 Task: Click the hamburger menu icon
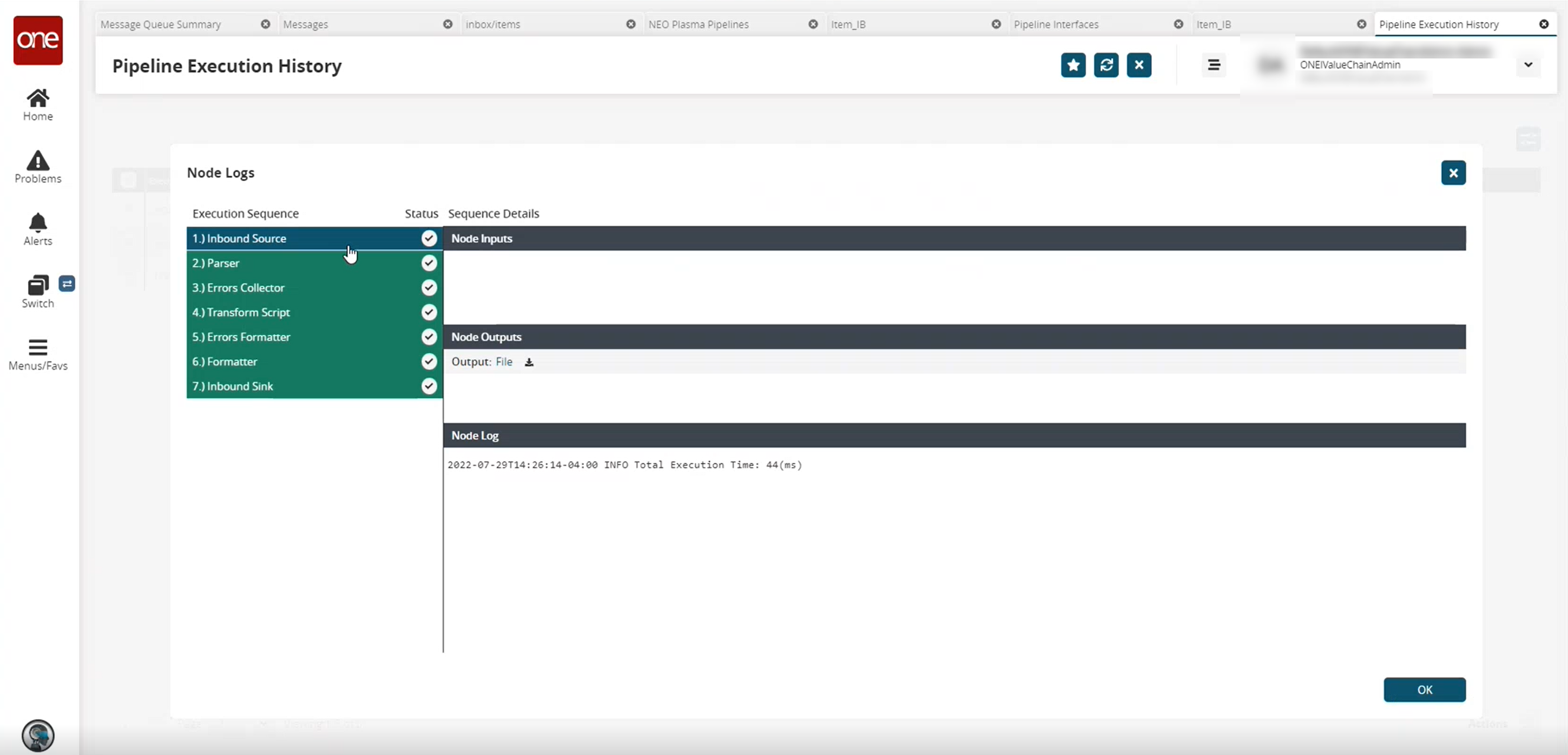click(1213, 64)
